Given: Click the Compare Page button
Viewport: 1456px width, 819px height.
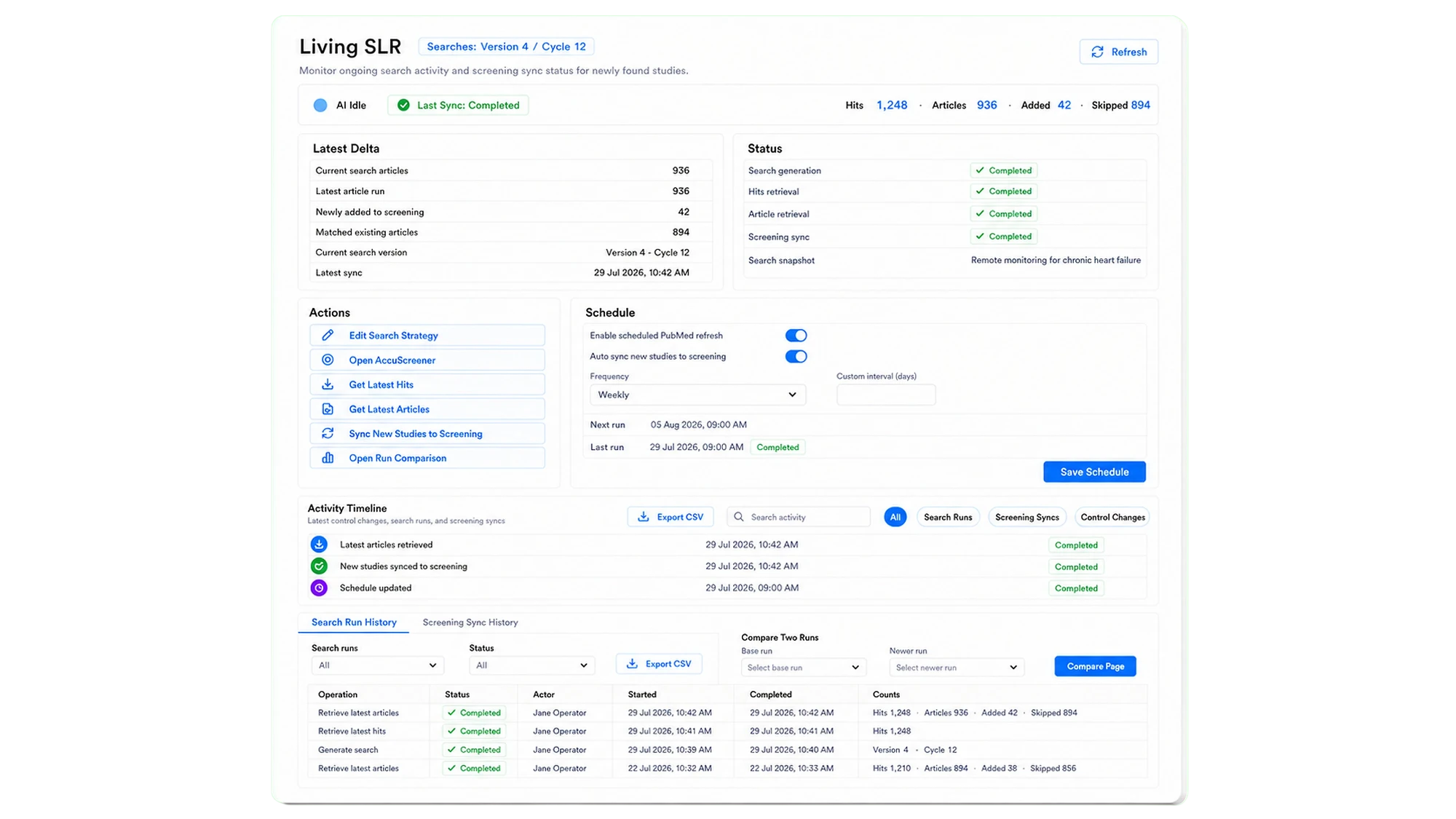Looking at the screenshot, I should tap(1095, 666).
